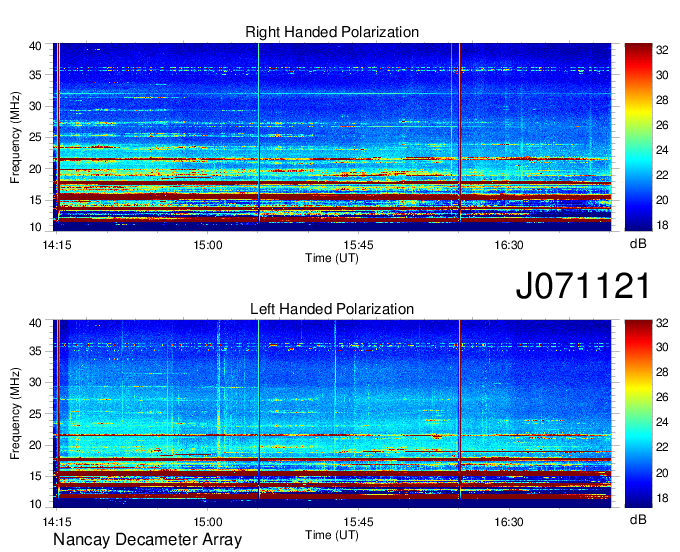Image resolution: width=680 pixels, height=552 pixels.
Task: Click the top color bar's 32 dB label
Action: click(x=662, y=51)
